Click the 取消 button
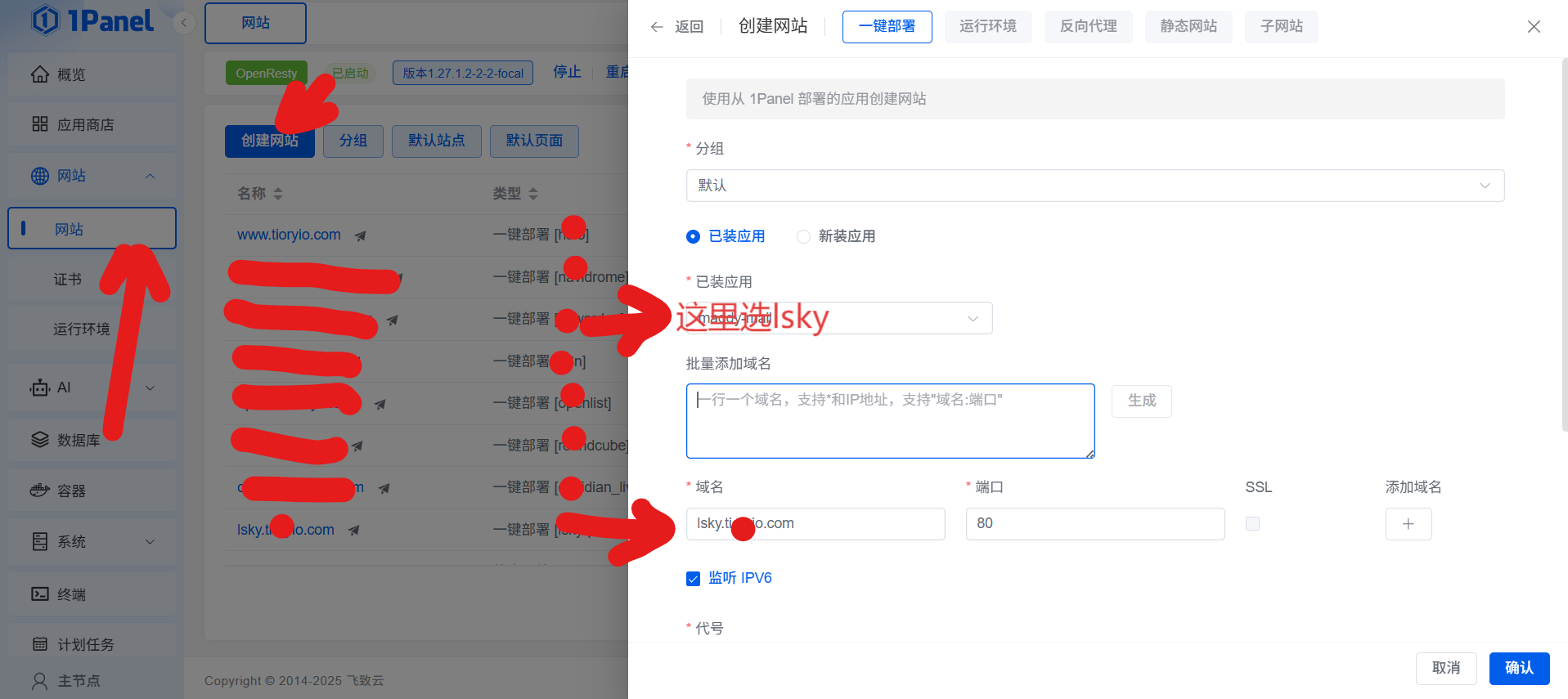Screen dimensions: 1568x699 [1446, 669]
